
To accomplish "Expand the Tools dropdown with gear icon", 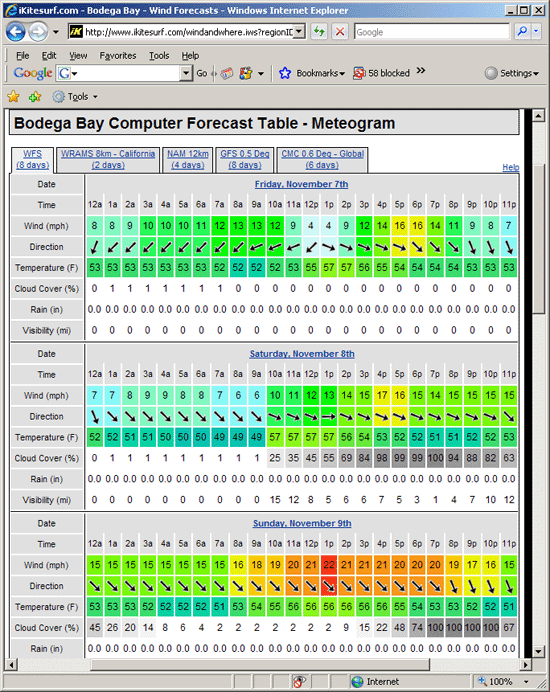I will [75, 96].
